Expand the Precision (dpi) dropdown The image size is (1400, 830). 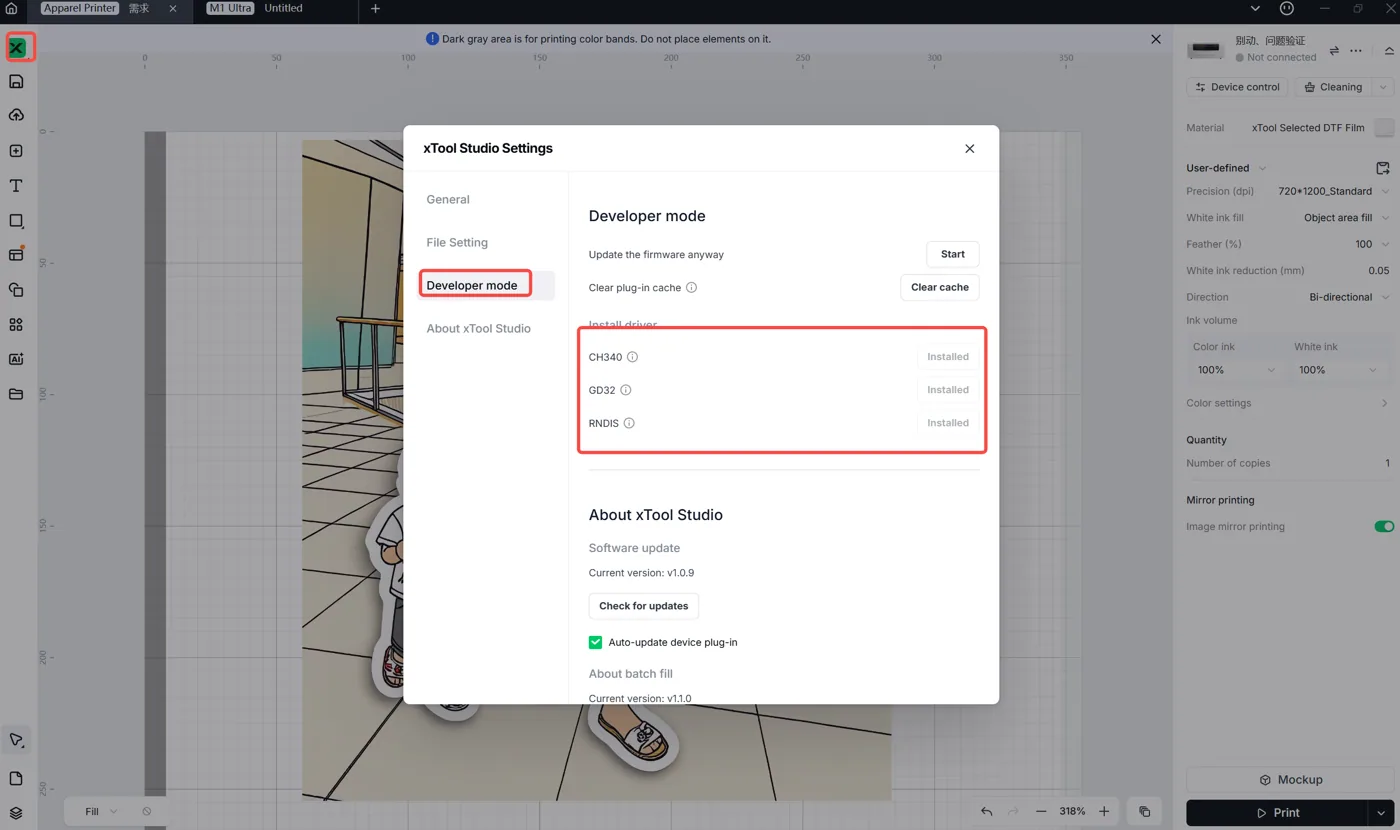point(1385,191)
